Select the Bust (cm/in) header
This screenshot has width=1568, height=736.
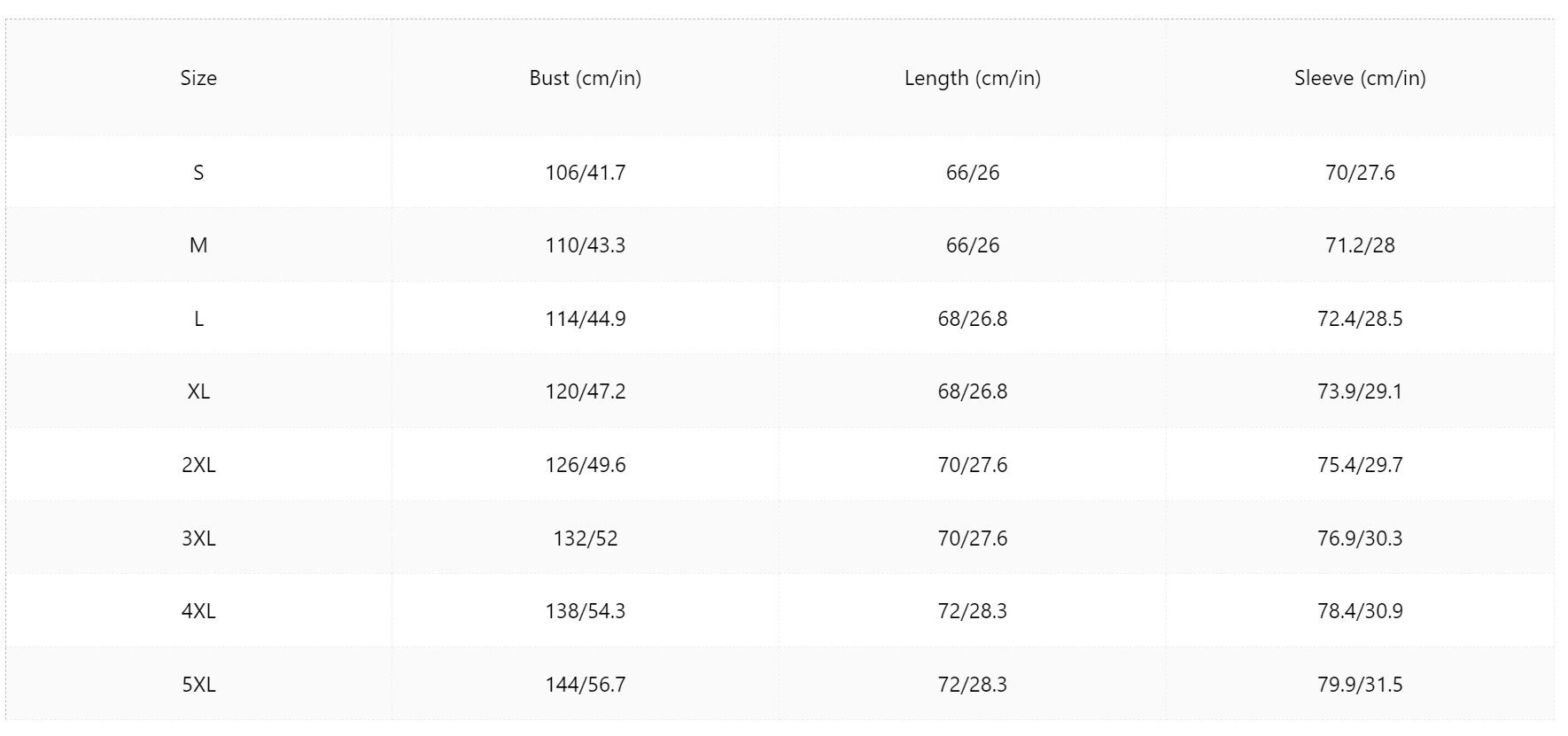586,78
